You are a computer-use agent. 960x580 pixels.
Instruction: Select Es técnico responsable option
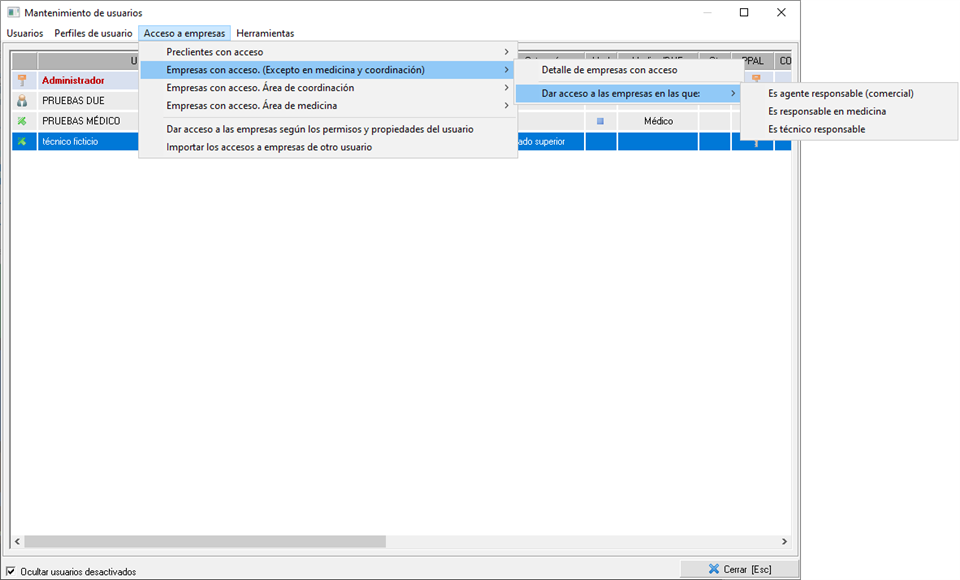[816, 129]
